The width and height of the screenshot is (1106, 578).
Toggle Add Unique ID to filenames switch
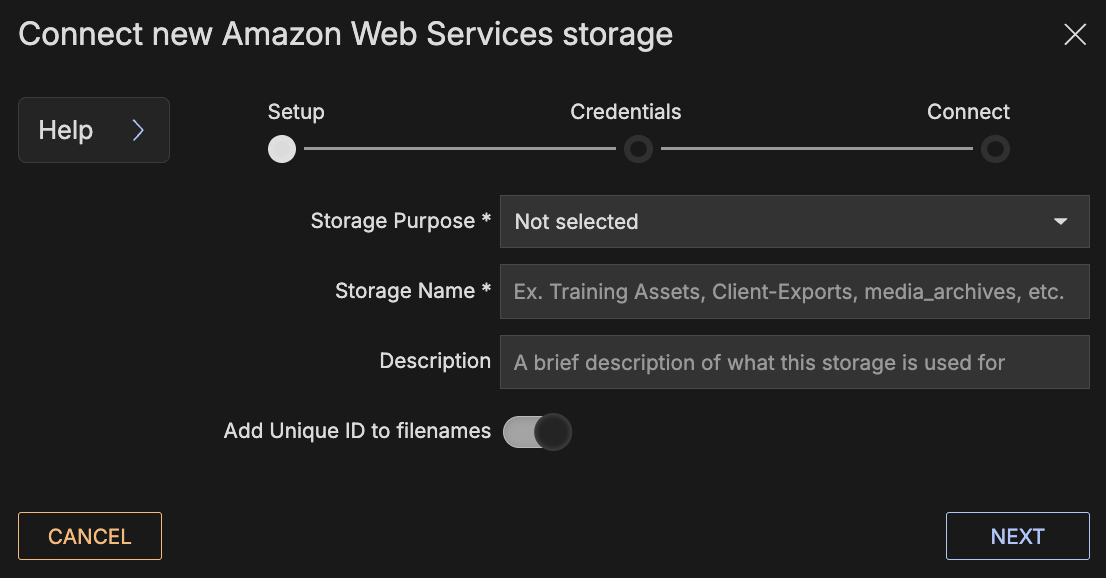537,432
